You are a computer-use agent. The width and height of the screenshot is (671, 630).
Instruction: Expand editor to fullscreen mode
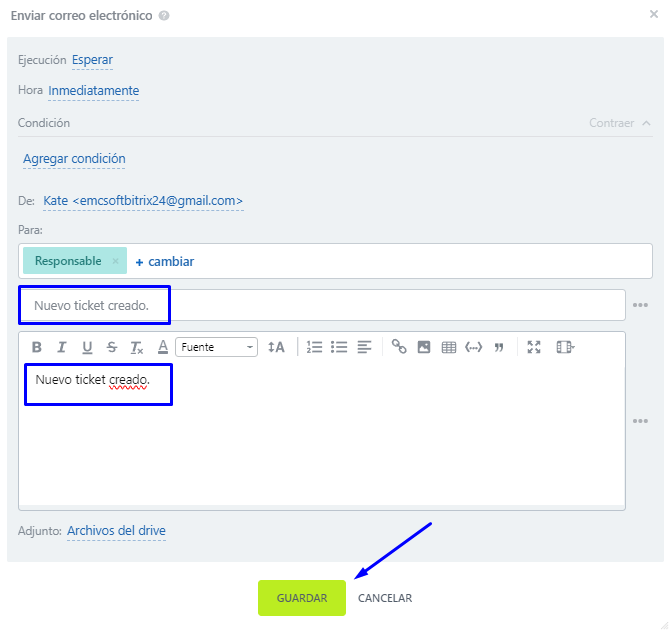coord(534,347)
